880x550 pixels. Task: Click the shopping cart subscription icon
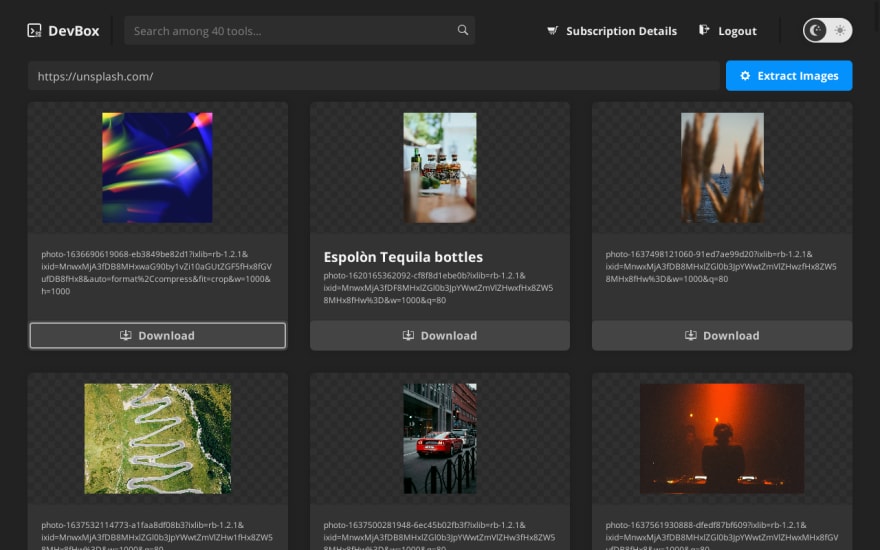pos(553,30)
